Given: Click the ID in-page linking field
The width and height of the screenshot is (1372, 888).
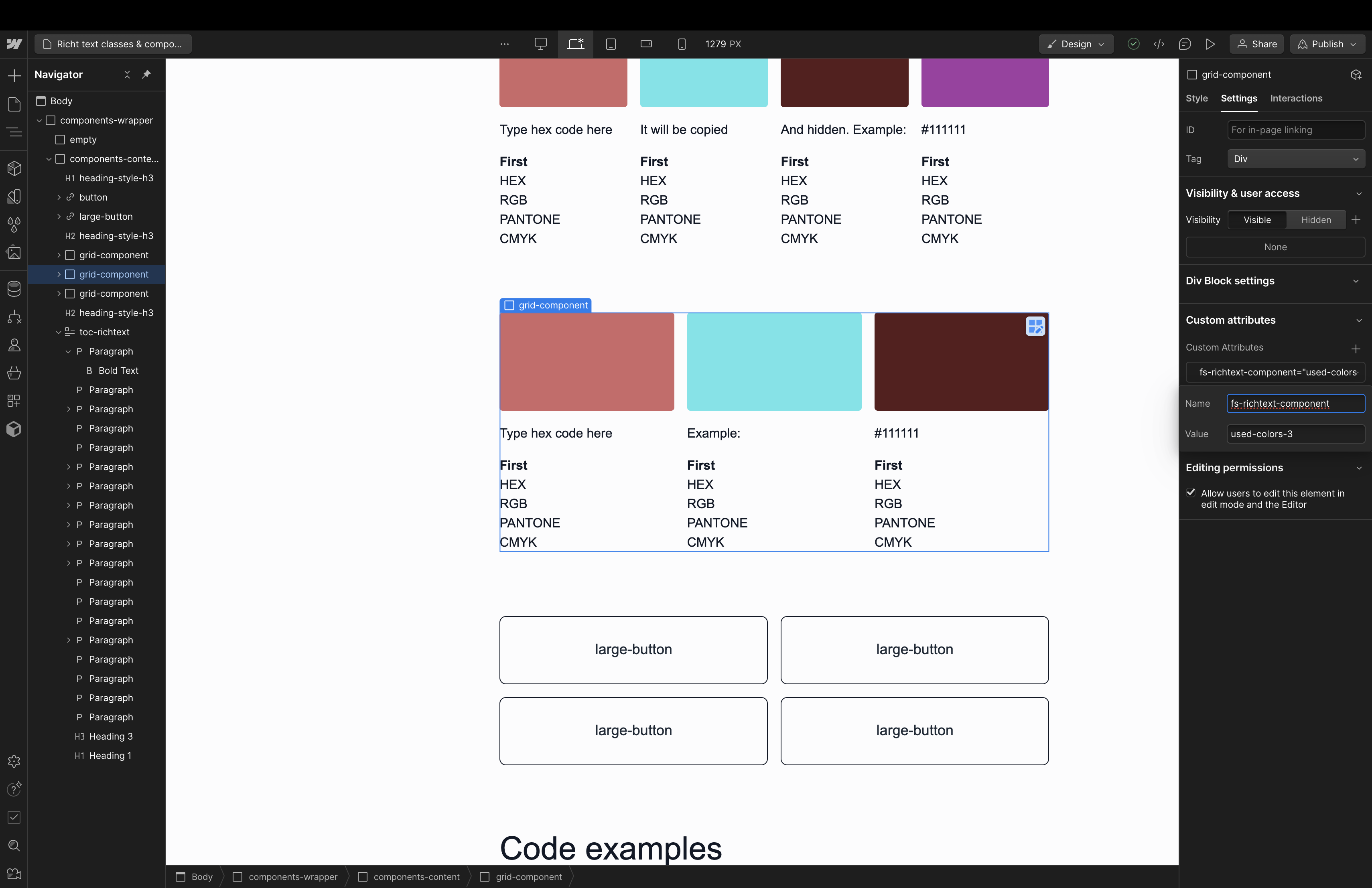Looking at the screenshot, I should (x=1296, y=130).
